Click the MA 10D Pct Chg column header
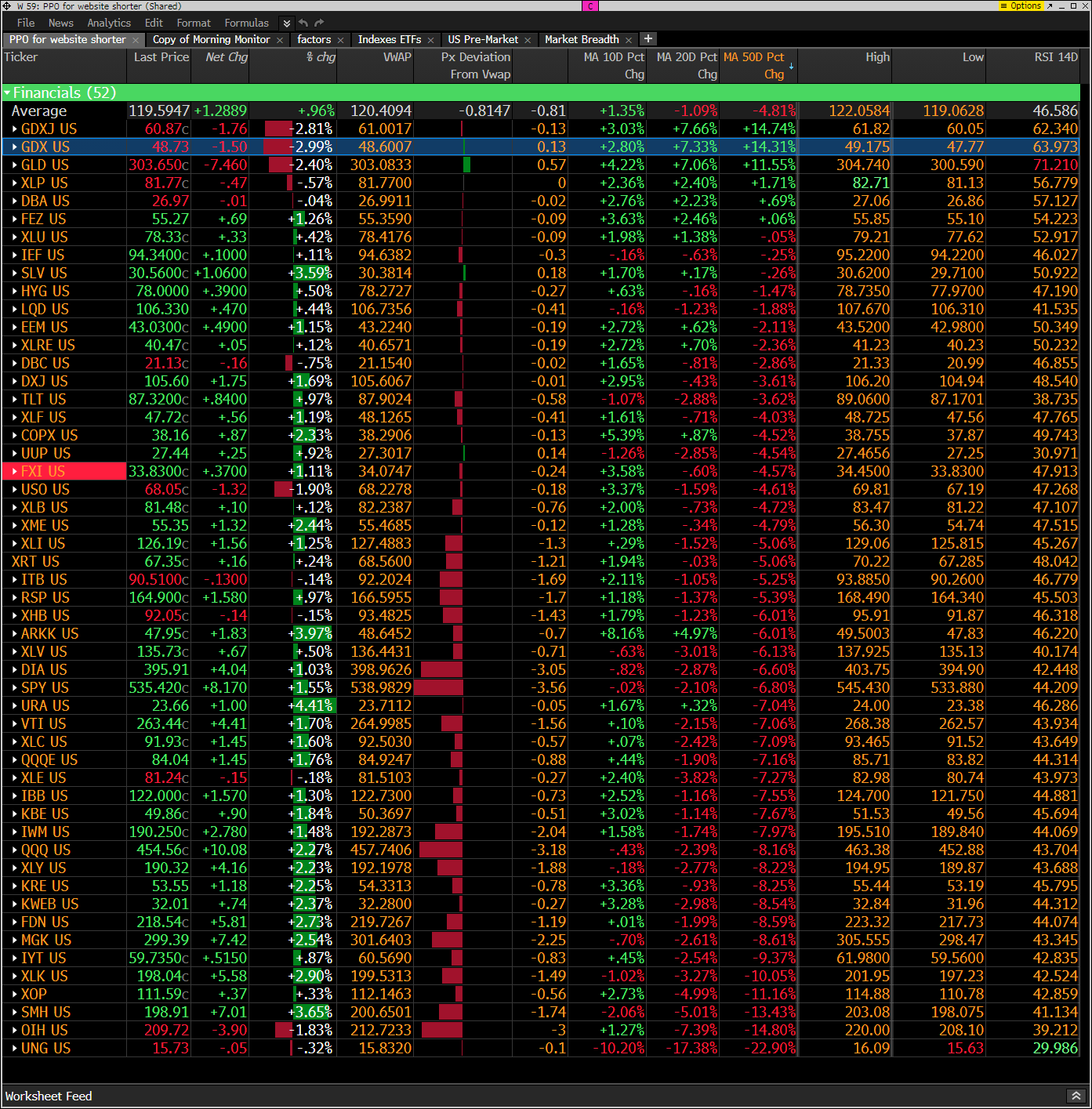Viewport: 1092px width, 1109px height. coord(608,66)
